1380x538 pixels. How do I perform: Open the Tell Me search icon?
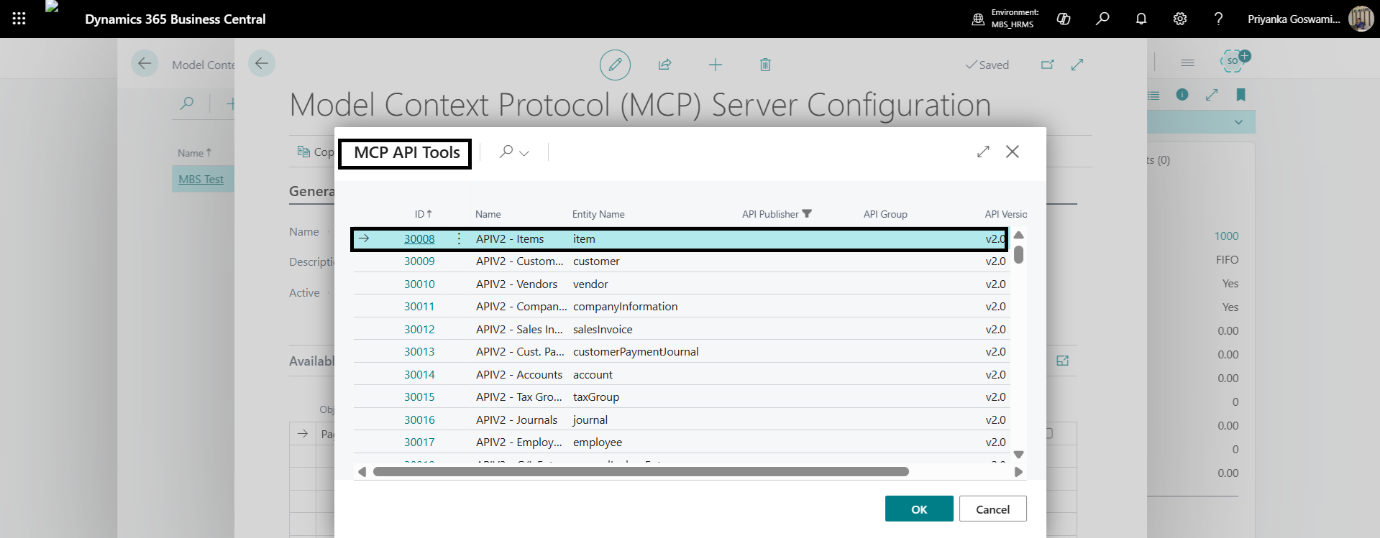(1102, 19)
